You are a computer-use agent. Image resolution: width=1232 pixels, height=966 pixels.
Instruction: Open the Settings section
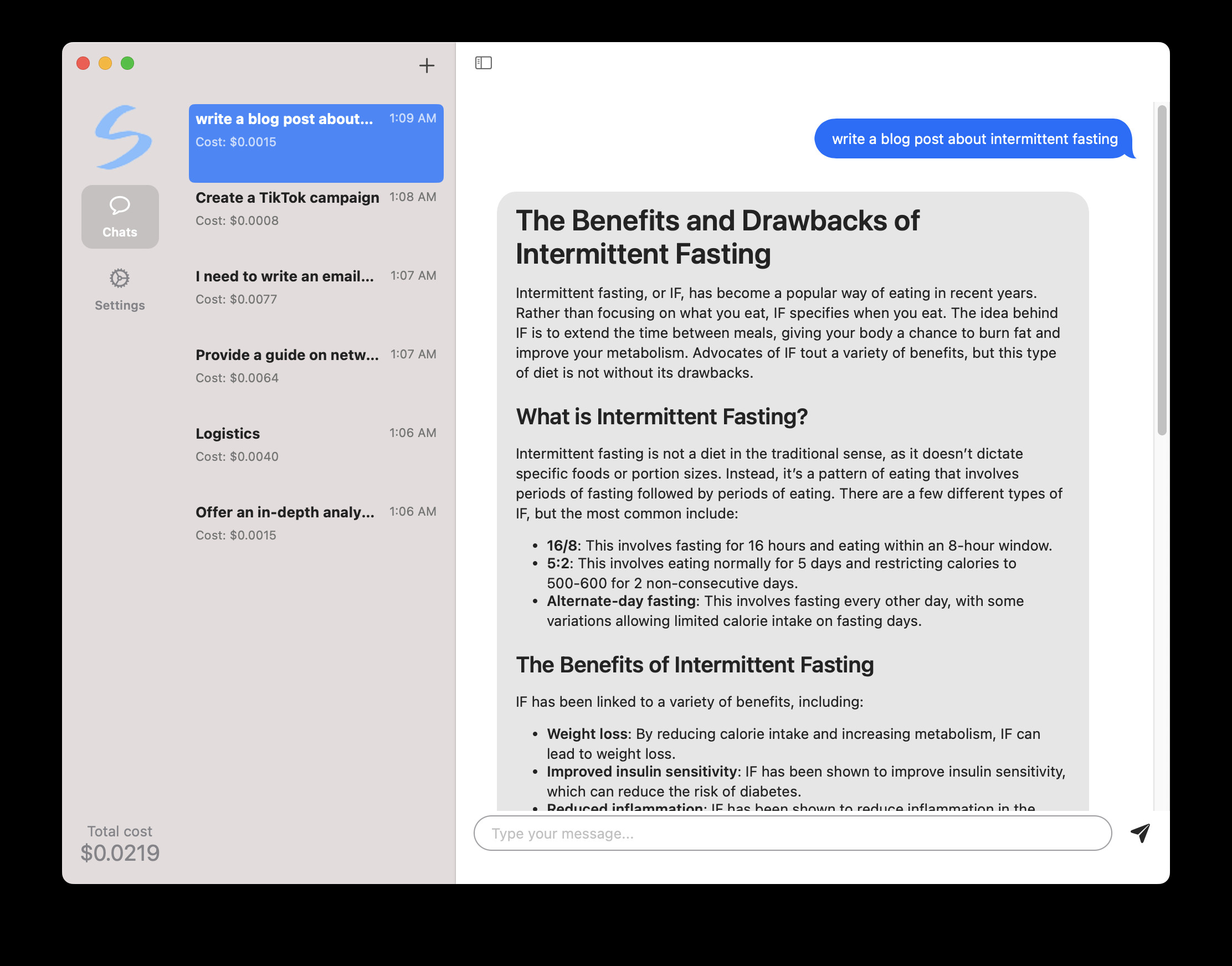point(120,290)
